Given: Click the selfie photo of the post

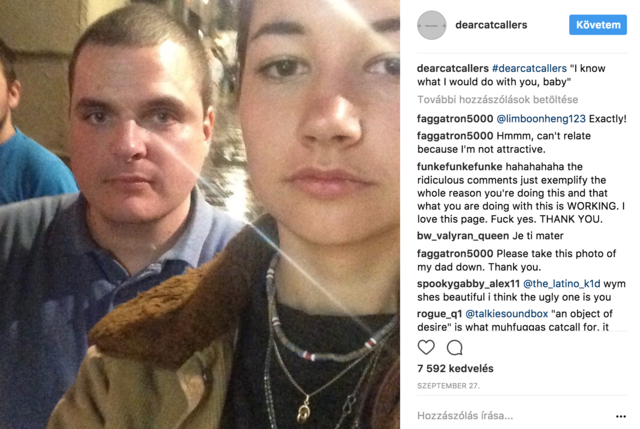Looking at the screenshot, I should (x=200, y=214).
